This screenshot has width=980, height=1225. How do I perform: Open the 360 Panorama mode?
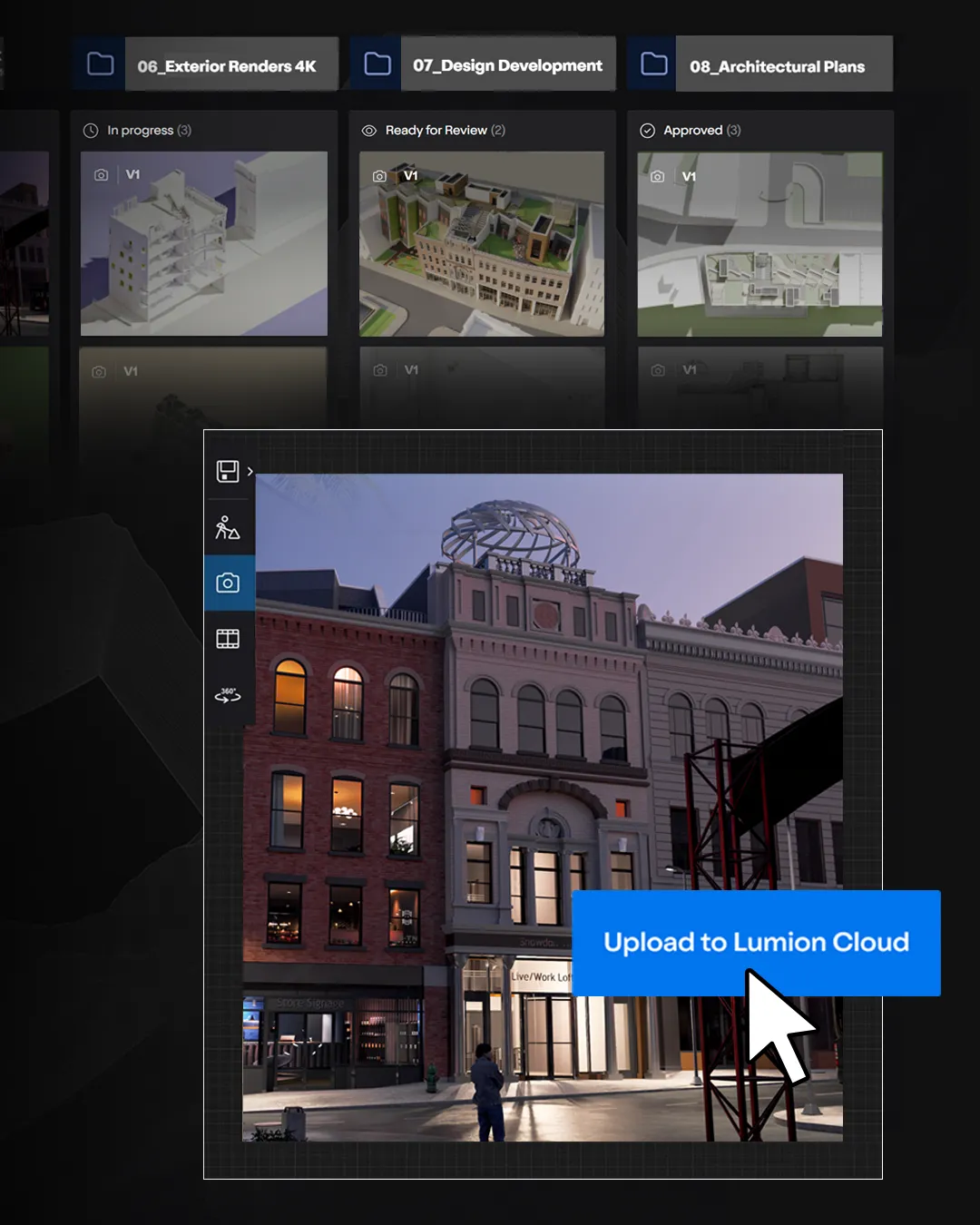228,692
